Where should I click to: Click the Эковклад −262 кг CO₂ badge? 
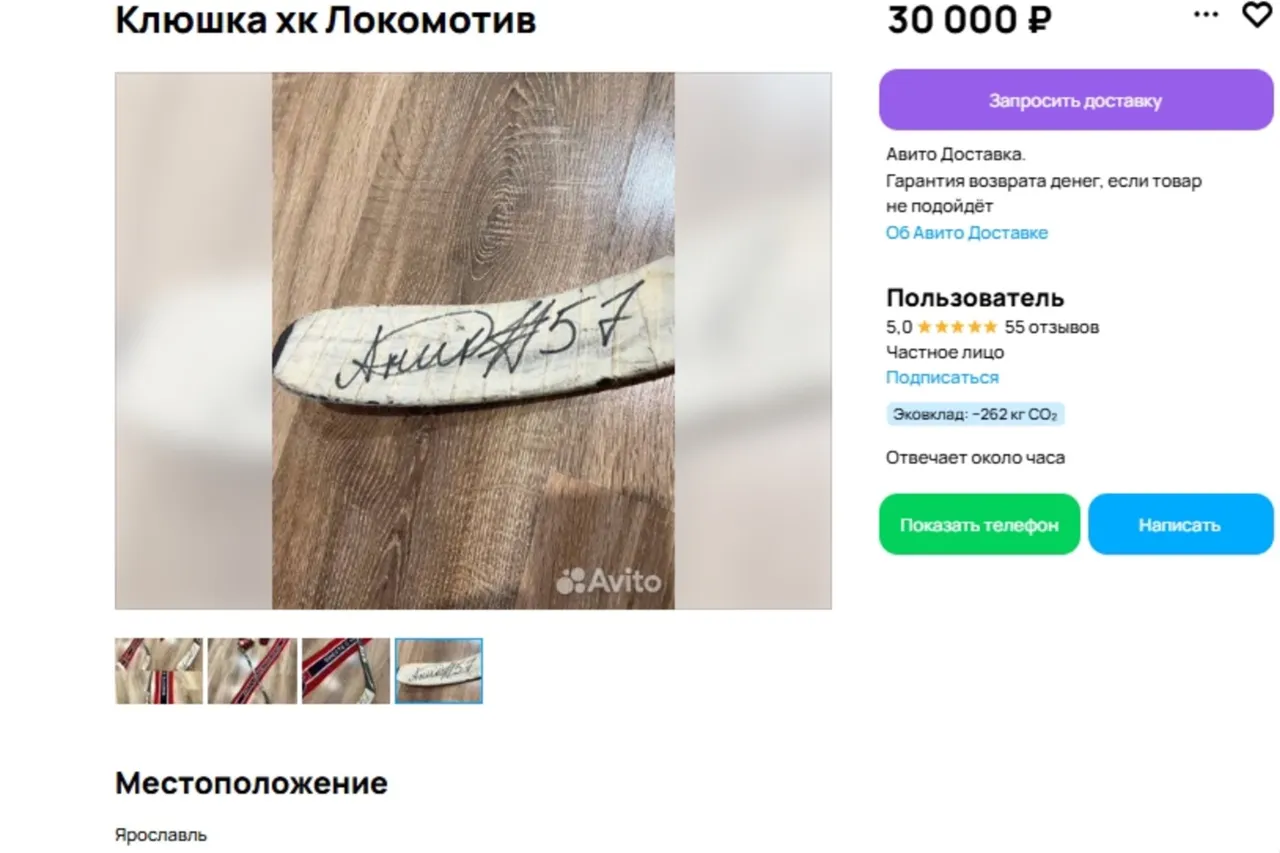(975, 414)
